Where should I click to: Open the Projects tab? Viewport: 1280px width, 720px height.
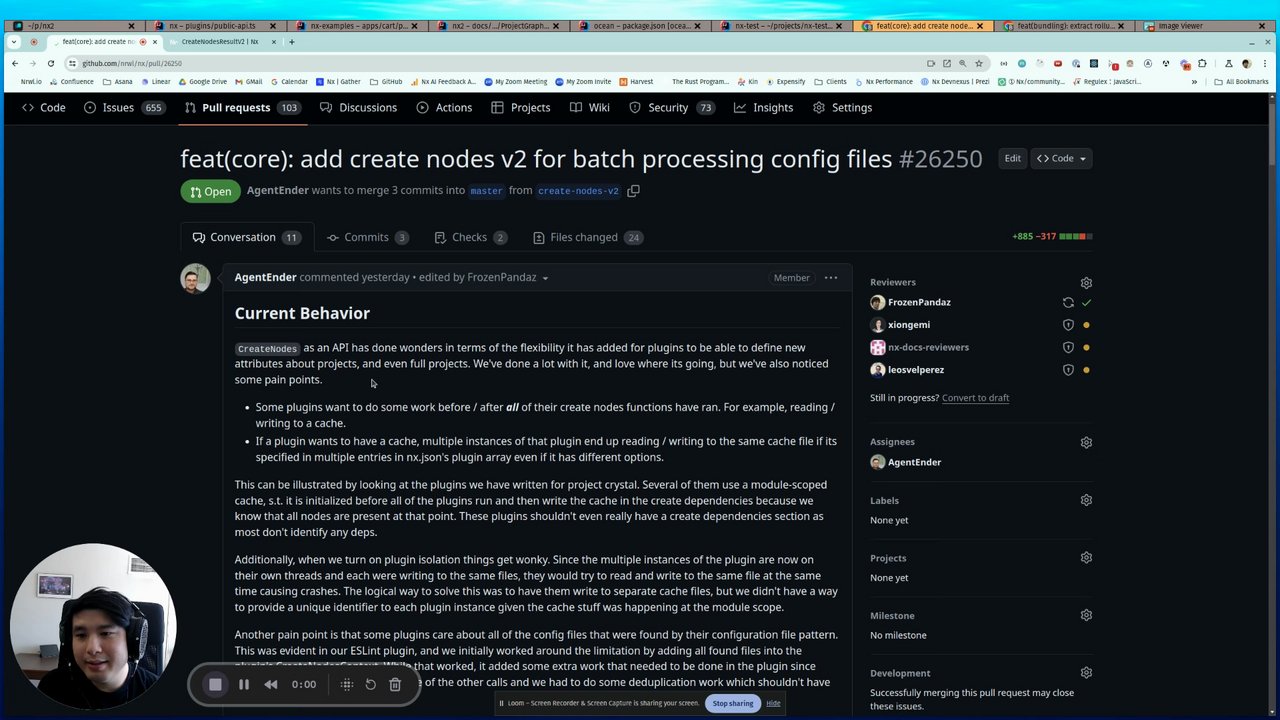pyautogui.click(x=521, y=107)
